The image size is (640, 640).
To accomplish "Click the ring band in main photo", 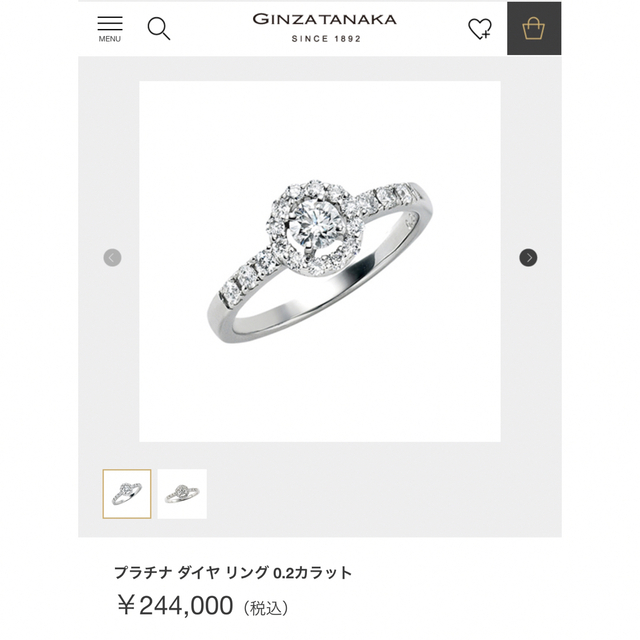I will pos(310,304).
